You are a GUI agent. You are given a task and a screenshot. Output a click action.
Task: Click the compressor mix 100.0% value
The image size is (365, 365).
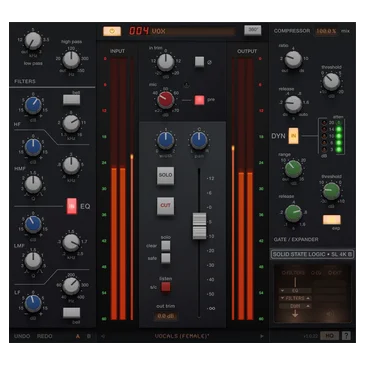pyautogui.click(x=326, y=31)
